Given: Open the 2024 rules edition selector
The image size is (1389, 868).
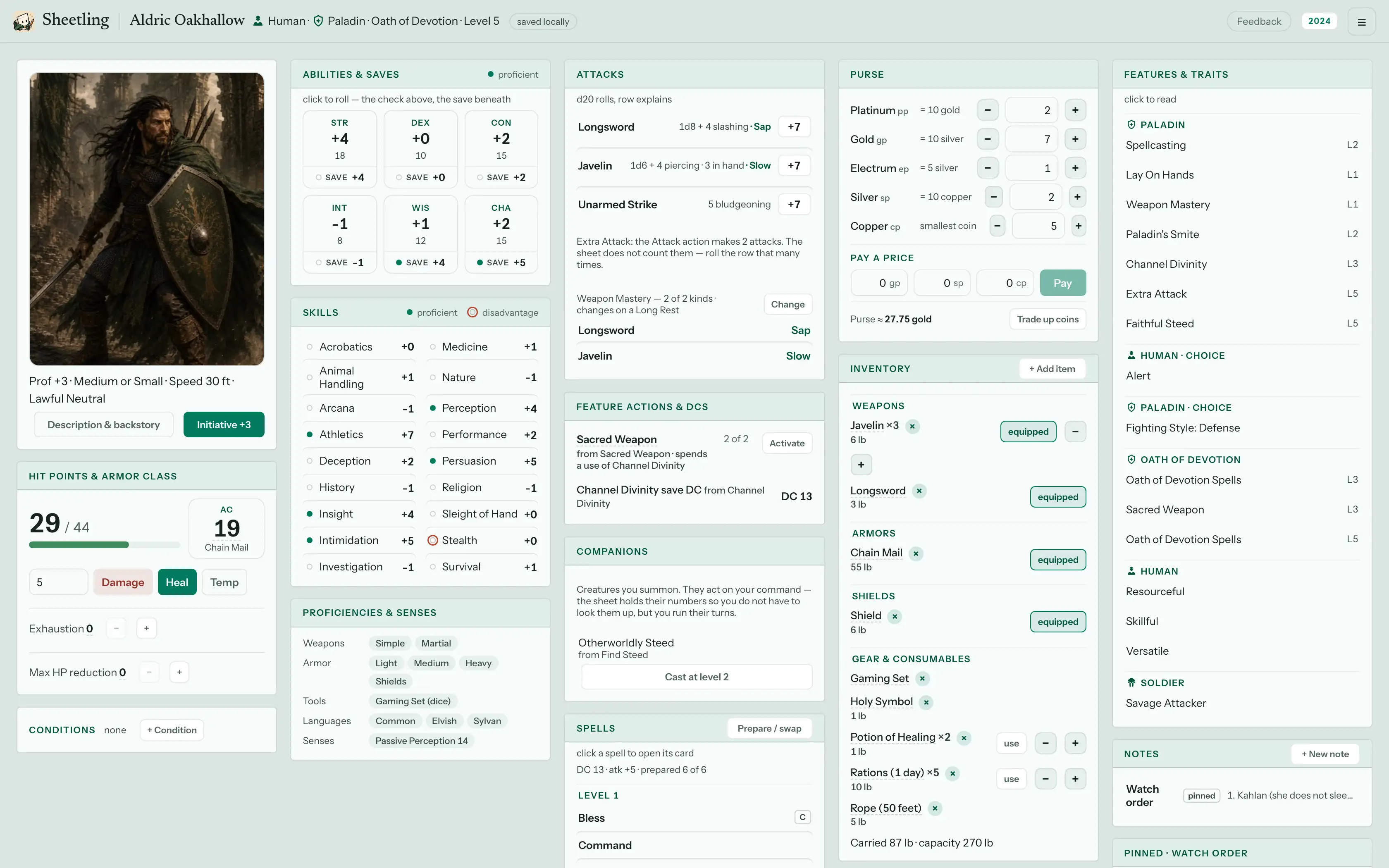Looking at the screenshot, I should pyautogui.click(x=1319, y=21).
